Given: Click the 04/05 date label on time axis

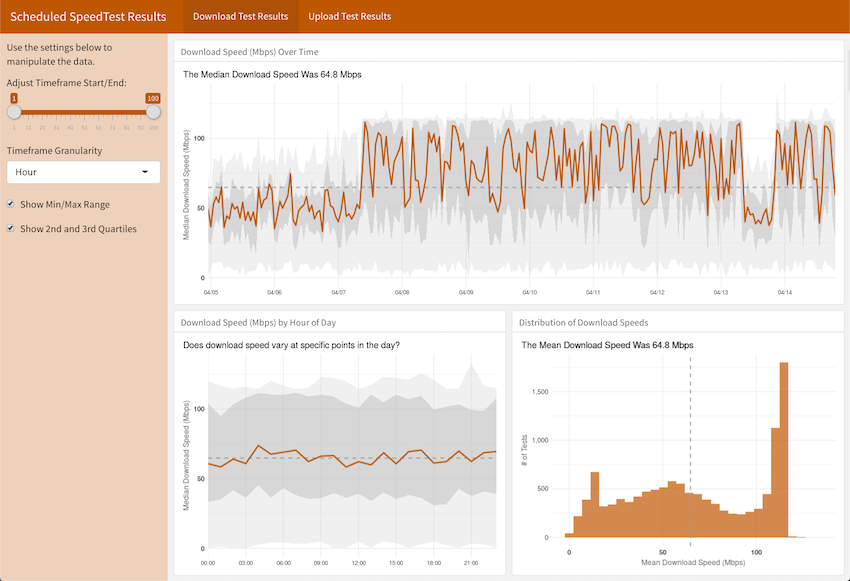Looking at the screenshot, I should point(211,292).
